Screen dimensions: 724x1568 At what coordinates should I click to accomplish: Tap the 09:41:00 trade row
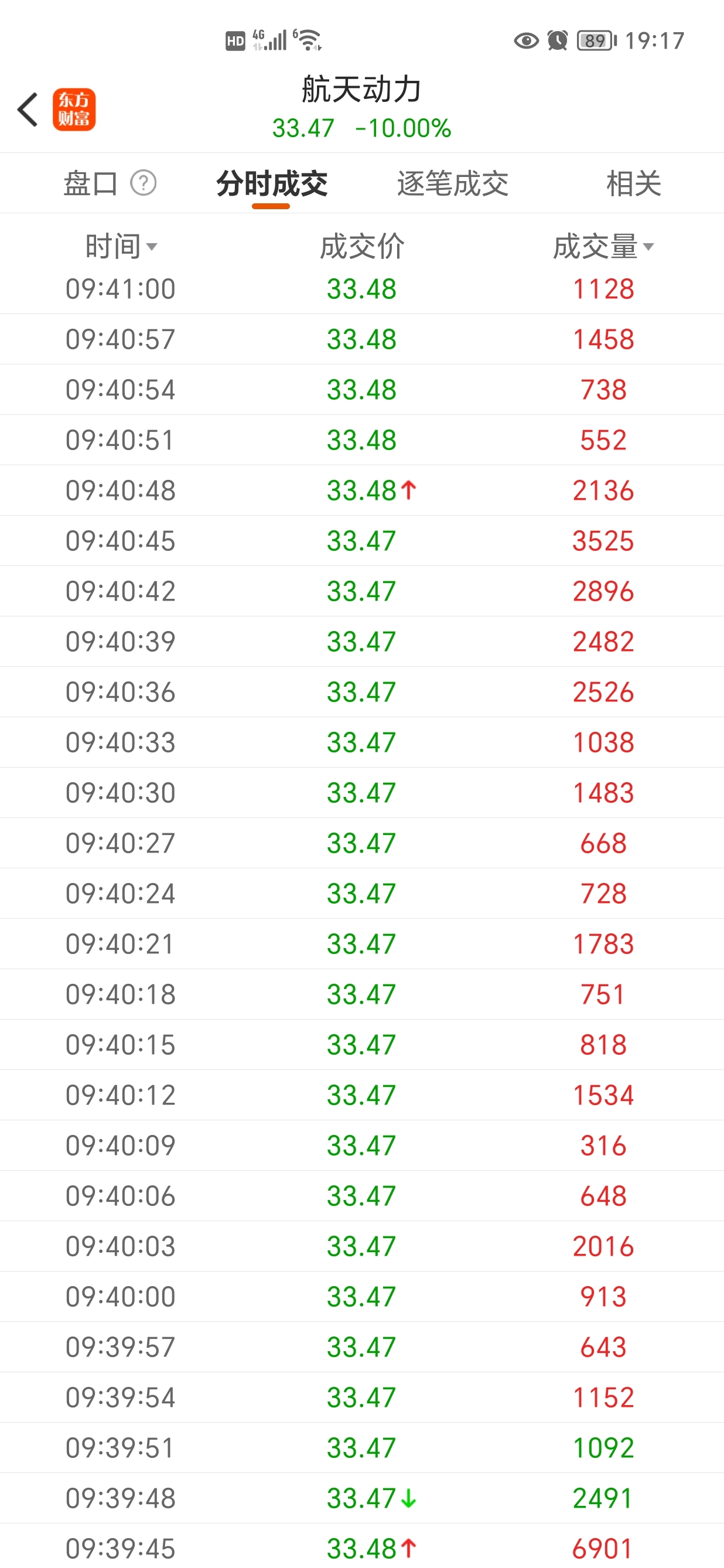(362, 288)
